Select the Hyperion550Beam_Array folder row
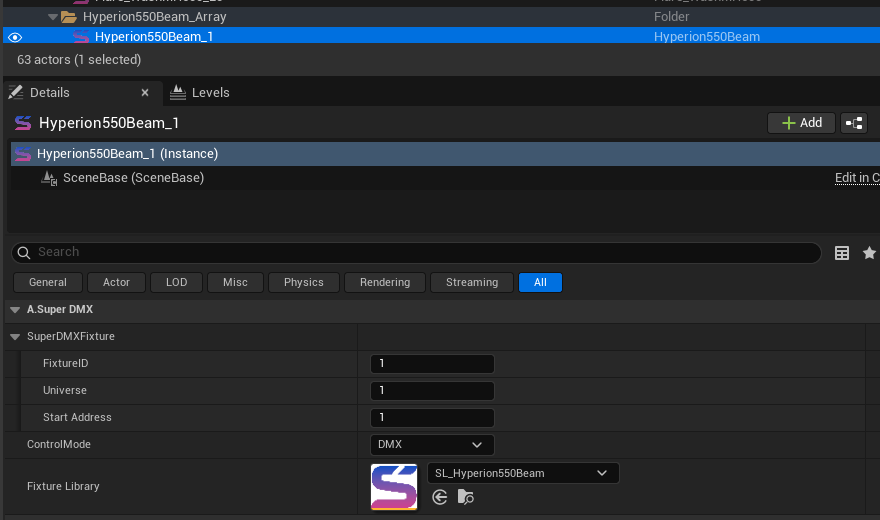Screen dimensions: 880x520 pyautogui.click(x=441, y=17)
